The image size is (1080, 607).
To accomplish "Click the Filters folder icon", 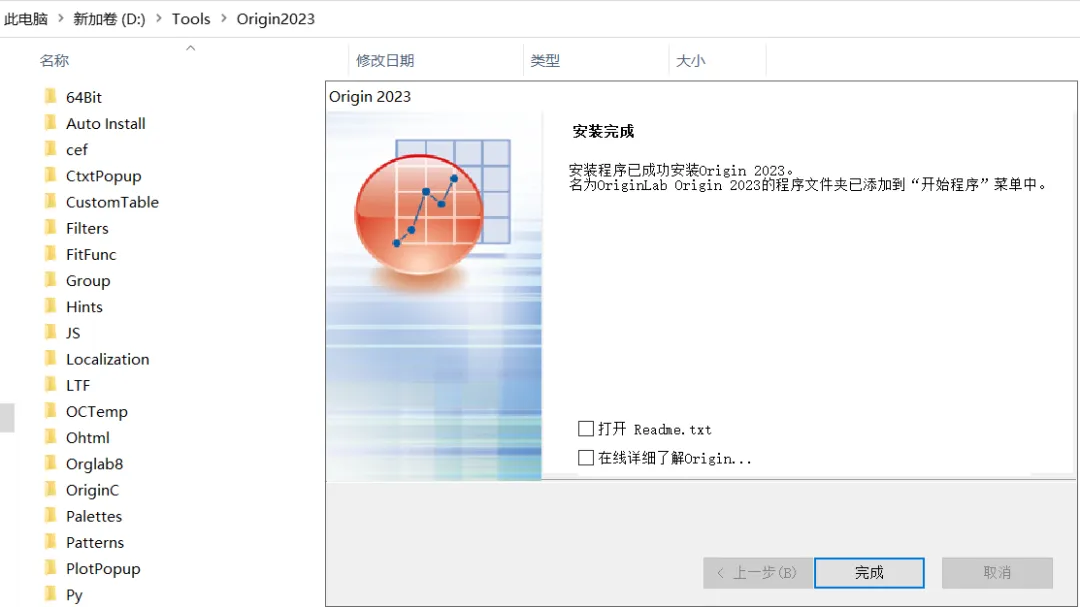I will (50, 227).
